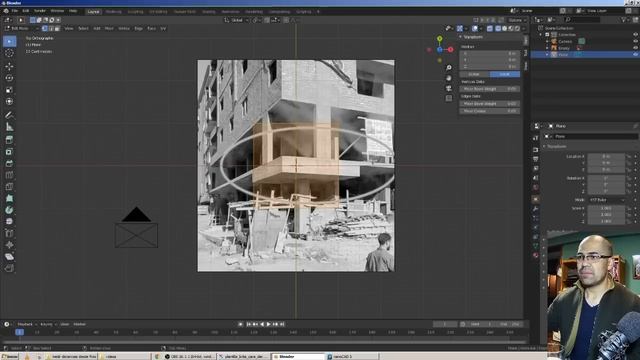This screenshot has width=640, height=360.
Task: Select the Transform tool
Action: pos(9,102)
